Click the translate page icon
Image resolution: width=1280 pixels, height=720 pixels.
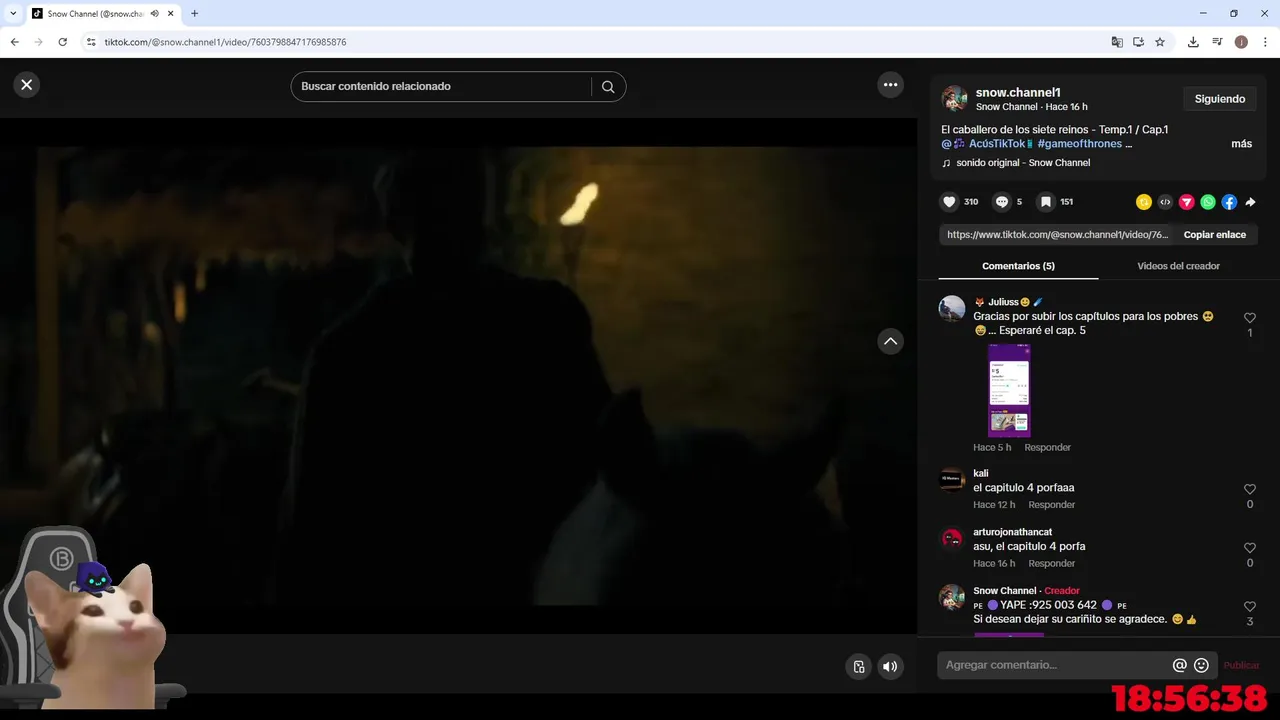click(x=1117, y=42)
